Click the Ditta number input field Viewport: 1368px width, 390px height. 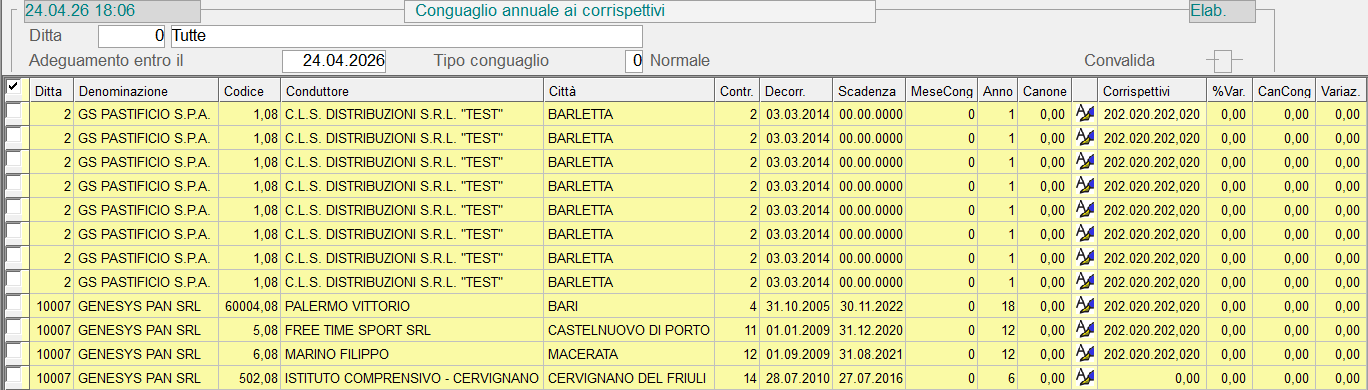pyautogui.click(x=132, y=37)
